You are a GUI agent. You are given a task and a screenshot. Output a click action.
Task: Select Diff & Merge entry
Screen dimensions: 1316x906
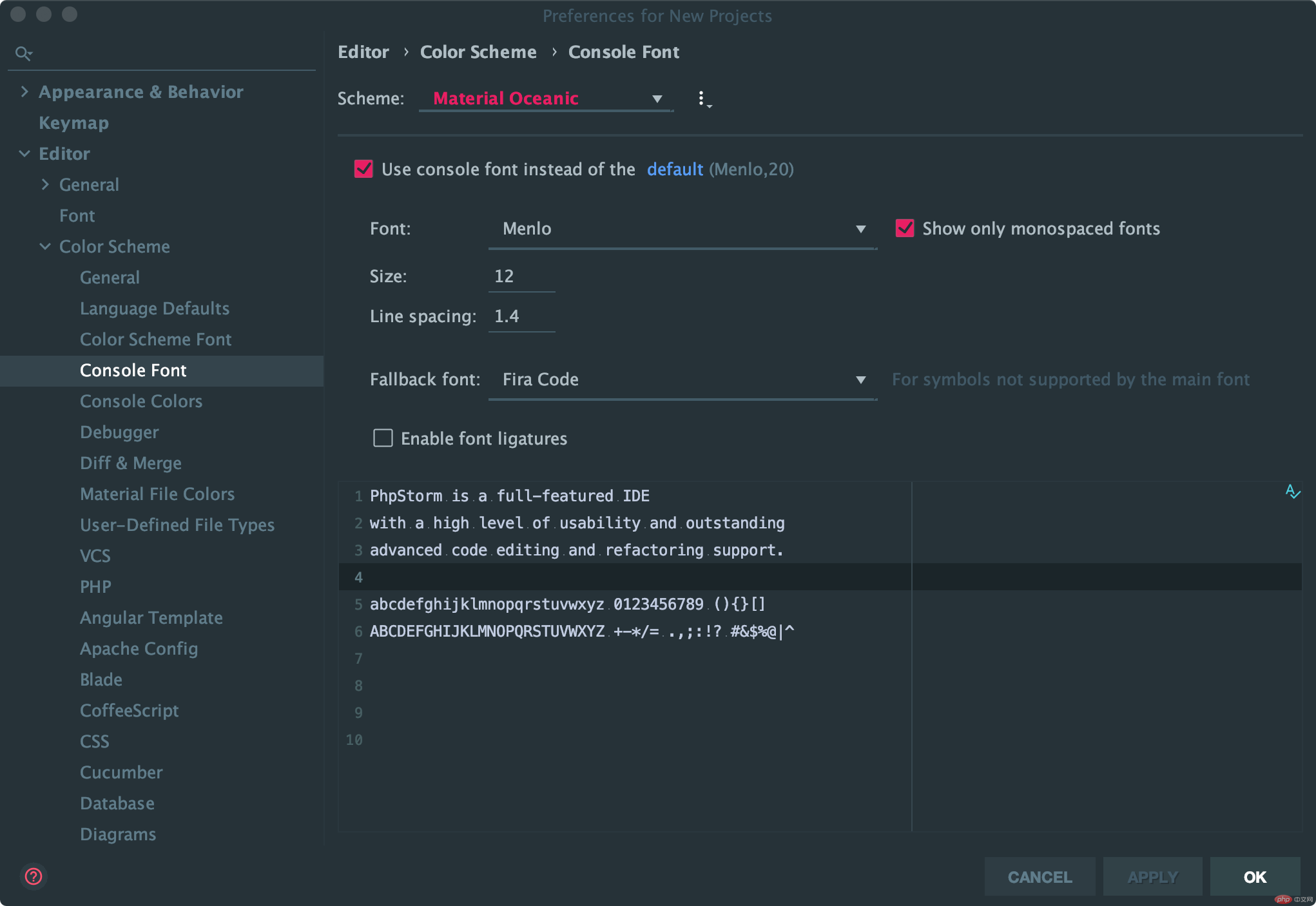(x=131, y=463)
